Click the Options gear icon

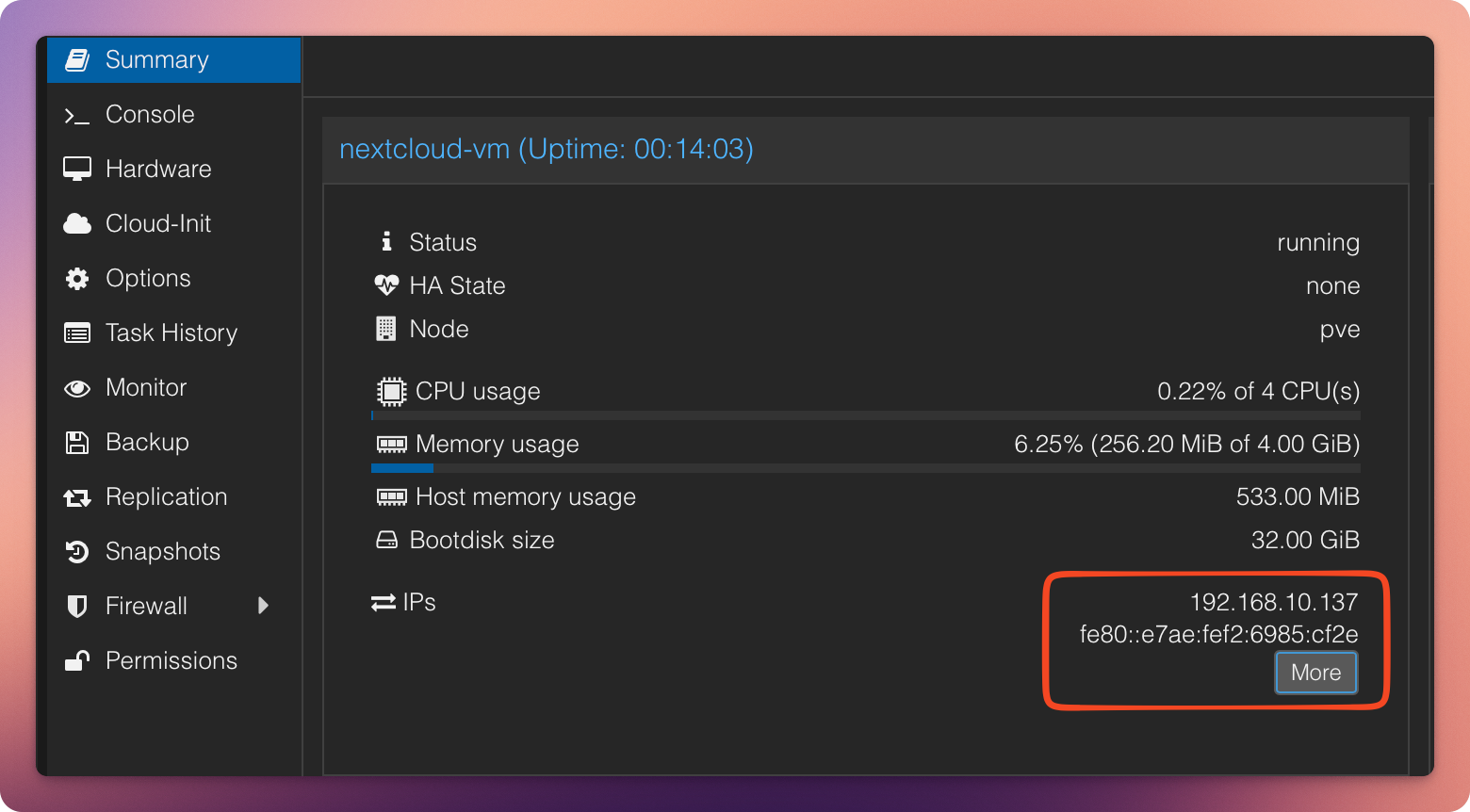(77, 279)
